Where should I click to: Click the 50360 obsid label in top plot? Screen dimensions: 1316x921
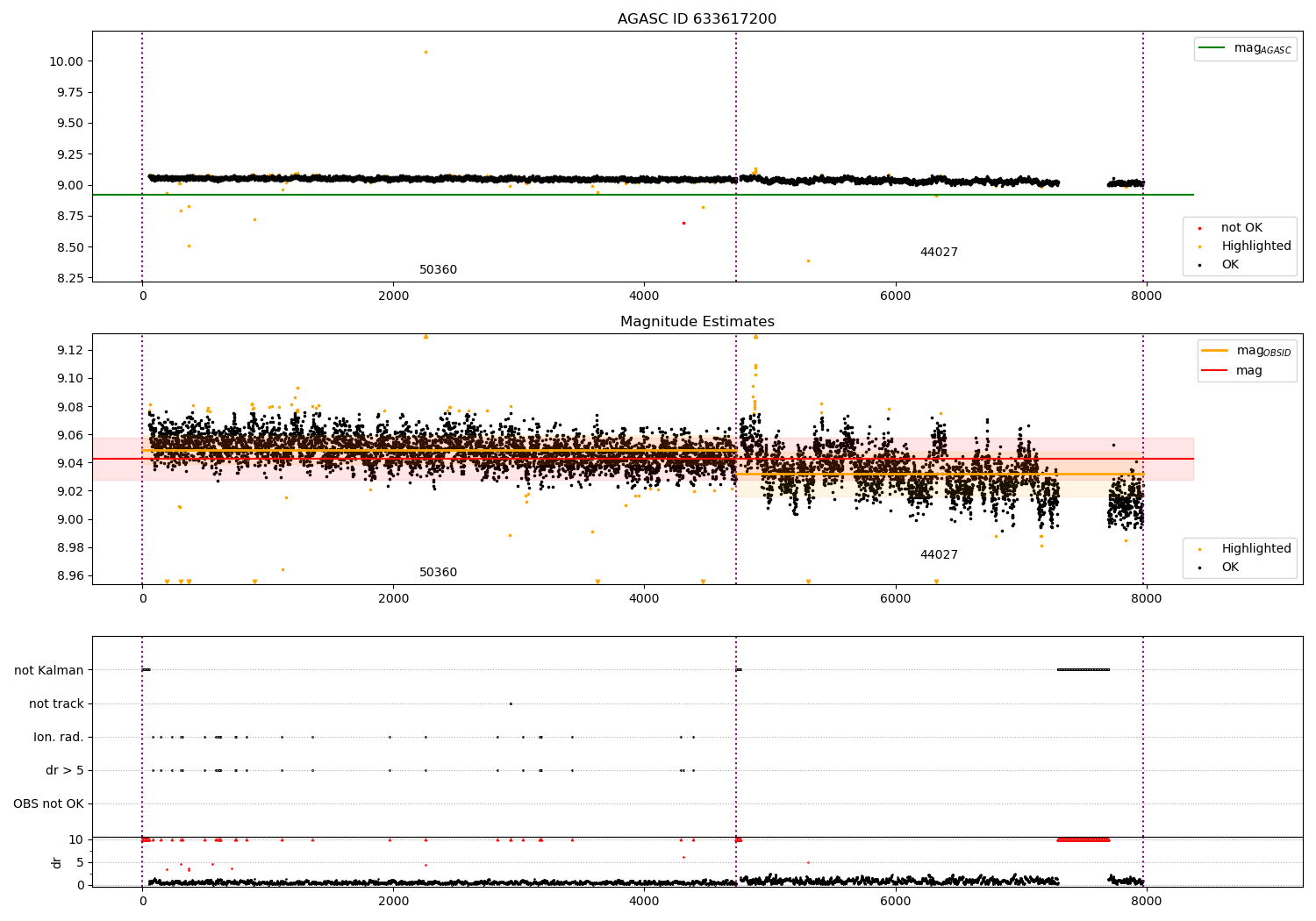[438, 270]
